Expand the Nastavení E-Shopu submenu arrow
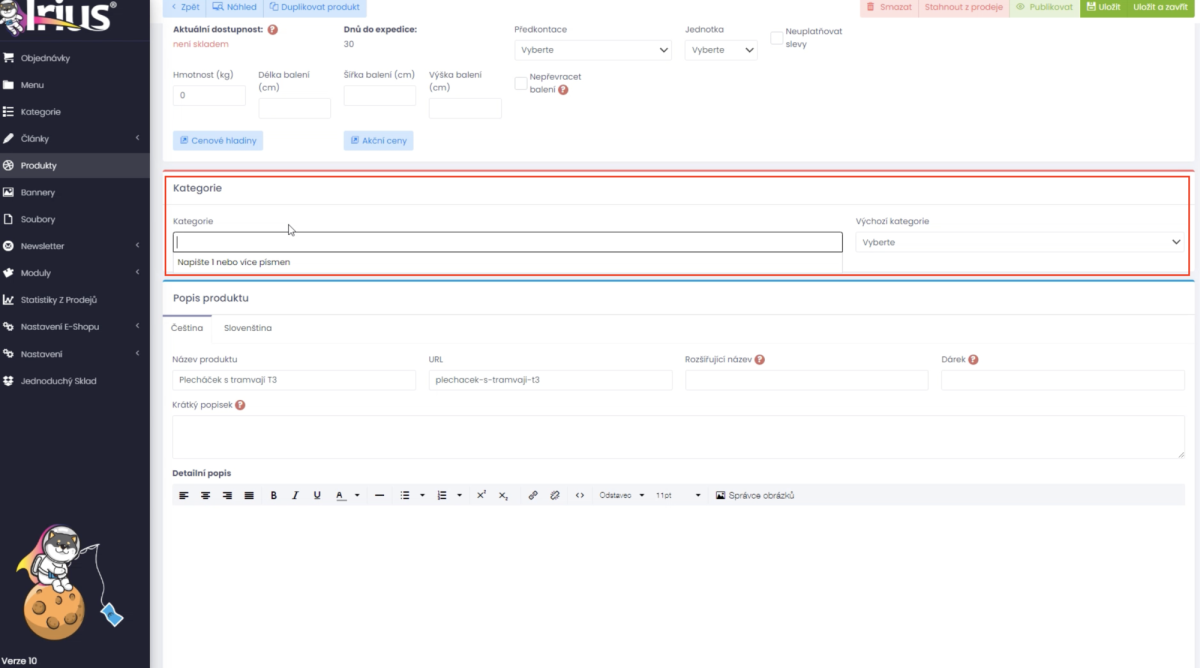 [137, 327]
